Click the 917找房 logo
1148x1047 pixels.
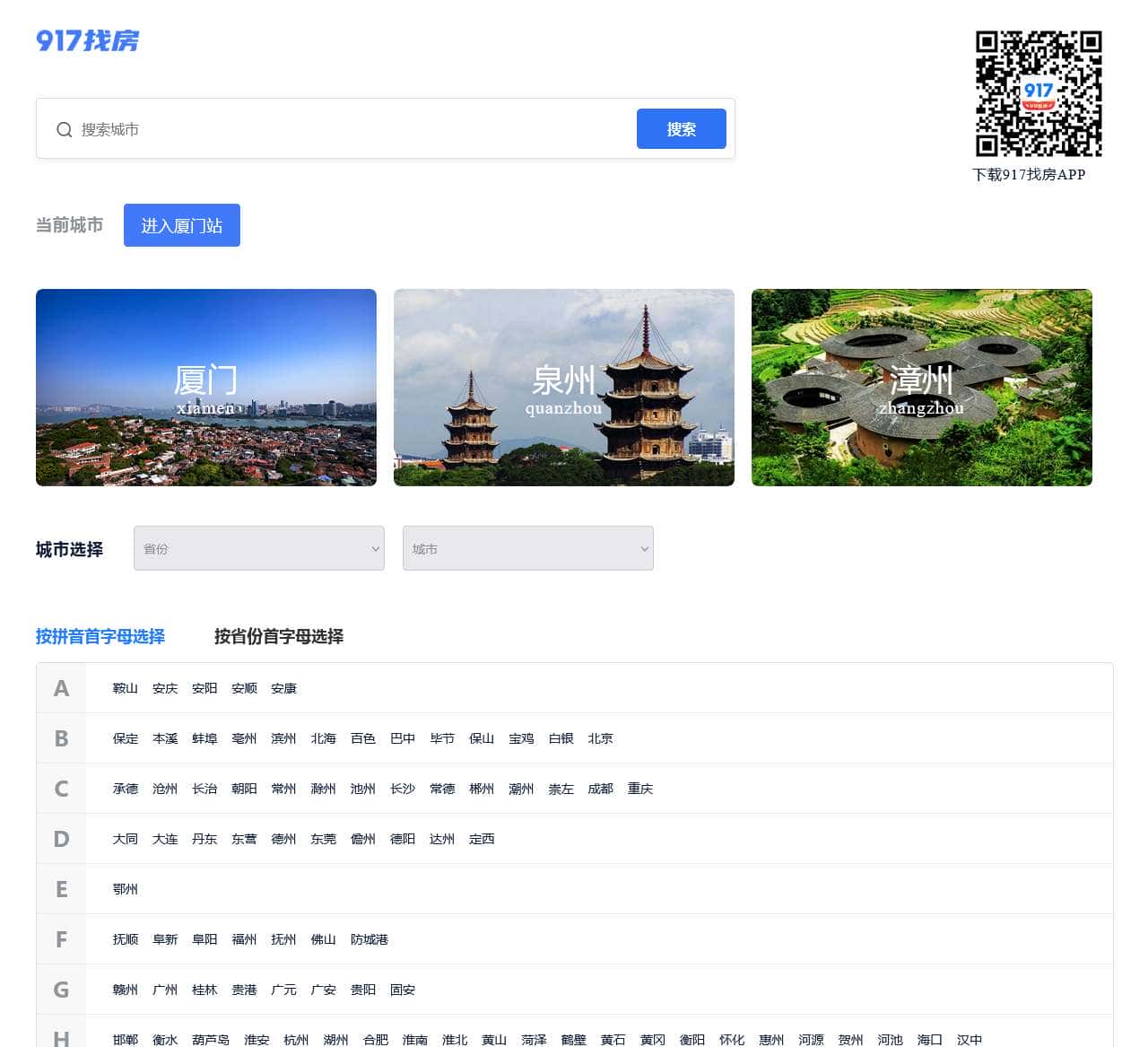click(x=87, y=41)
